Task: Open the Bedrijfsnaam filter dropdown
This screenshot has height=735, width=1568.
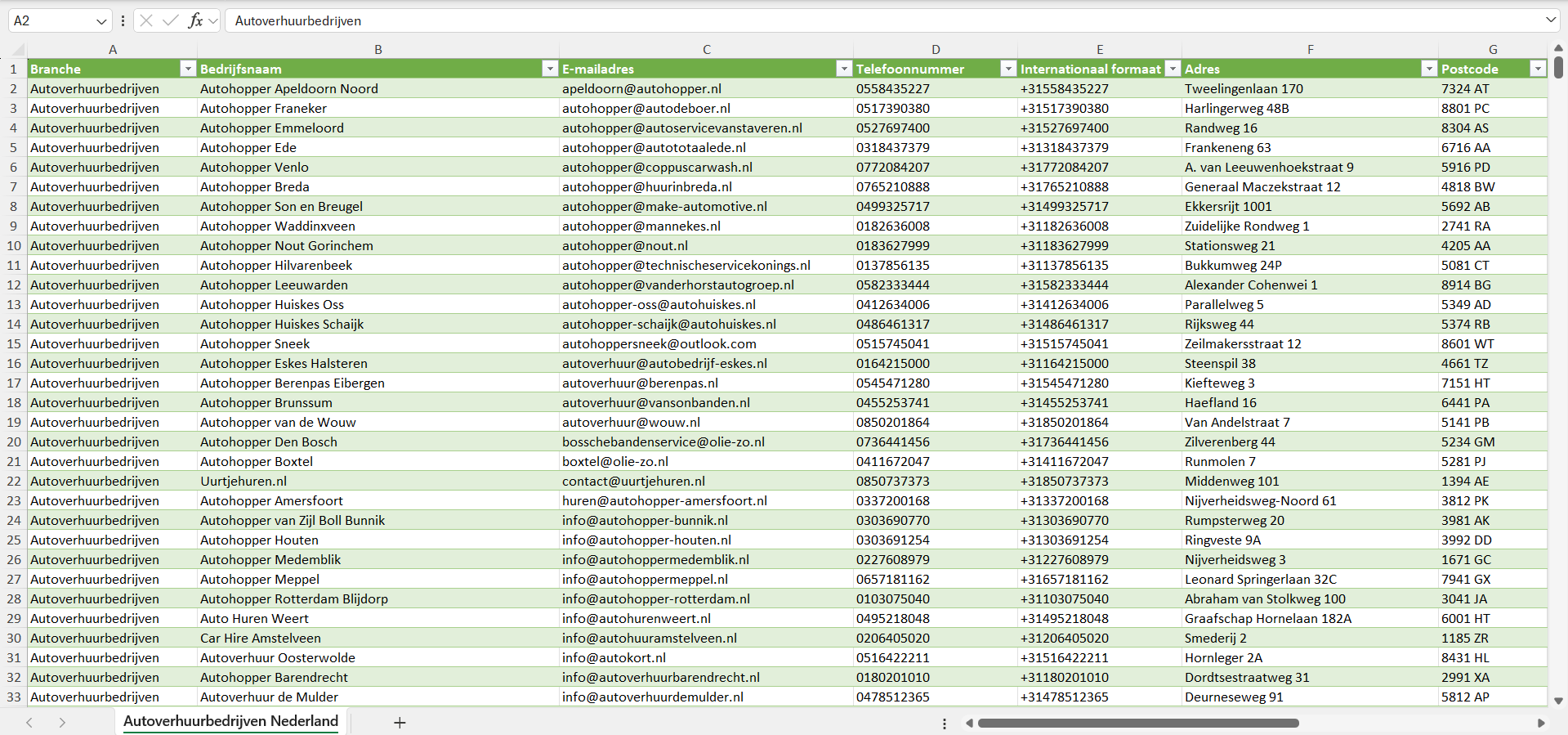Action: click(x=550, y=69)
